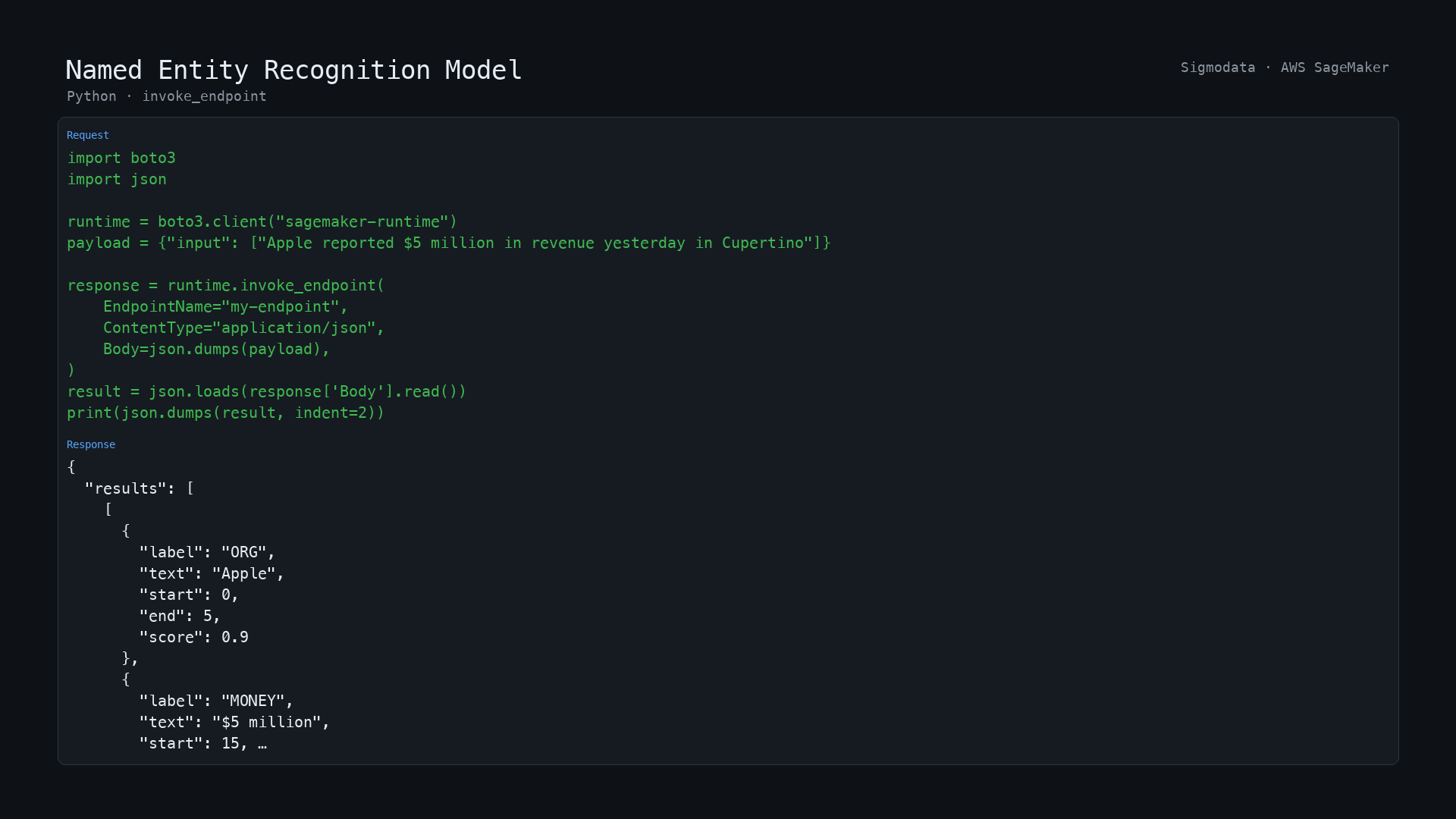Screen dimensions: 1456x819
Task: Click the "label": "MONEY" line
Action: pos(216,701)
